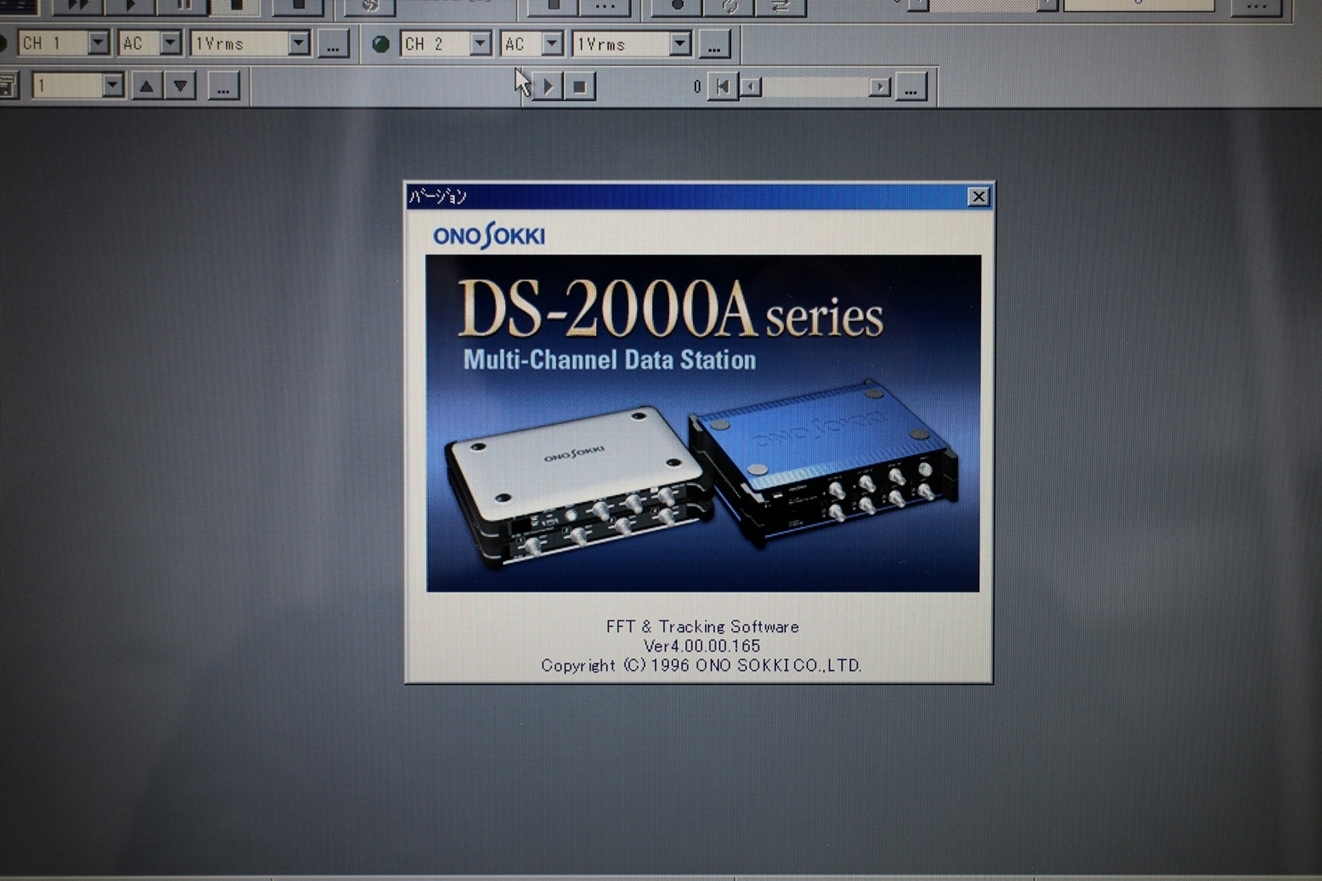The width and height of the screenshot is (1322, 881).
Task: Click the '...' button after CH 2's 1Vrms
Action: click(714, 44)
